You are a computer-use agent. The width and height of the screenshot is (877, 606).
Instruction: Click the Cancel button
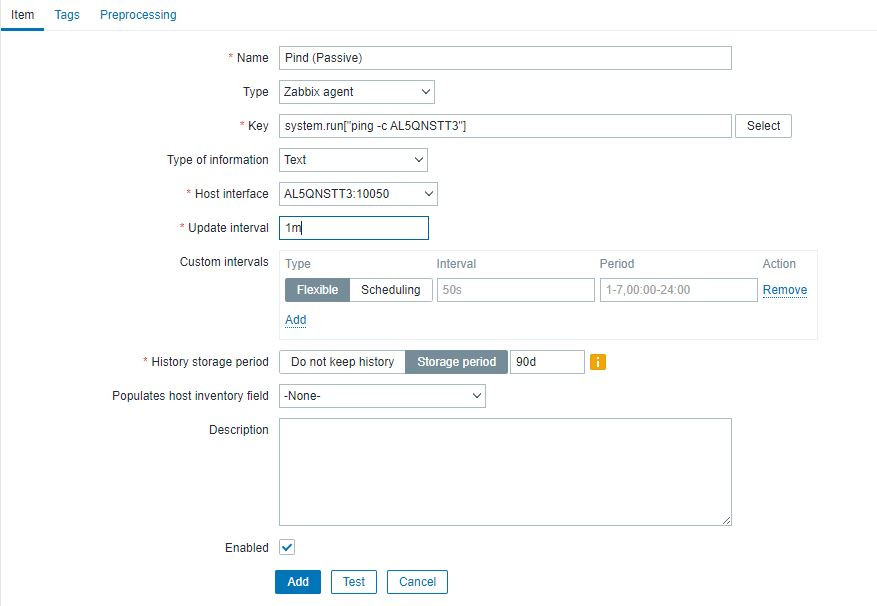pyautogui.click(x=418, y=582)
